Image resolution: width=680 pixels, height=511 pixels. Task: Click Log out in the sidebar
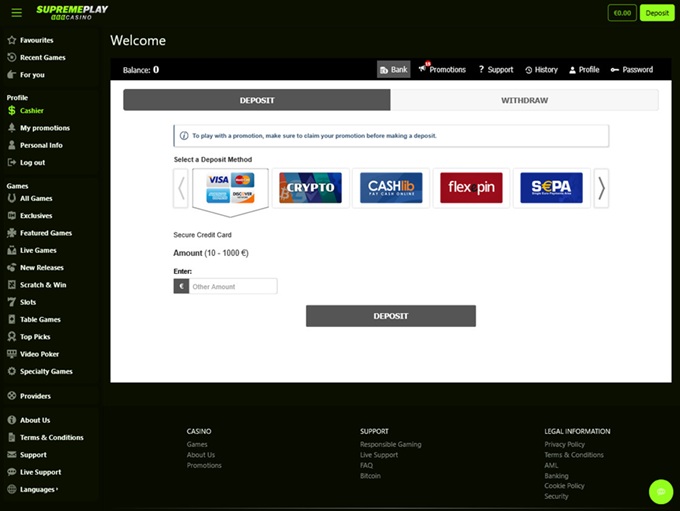tap(32, 162)
